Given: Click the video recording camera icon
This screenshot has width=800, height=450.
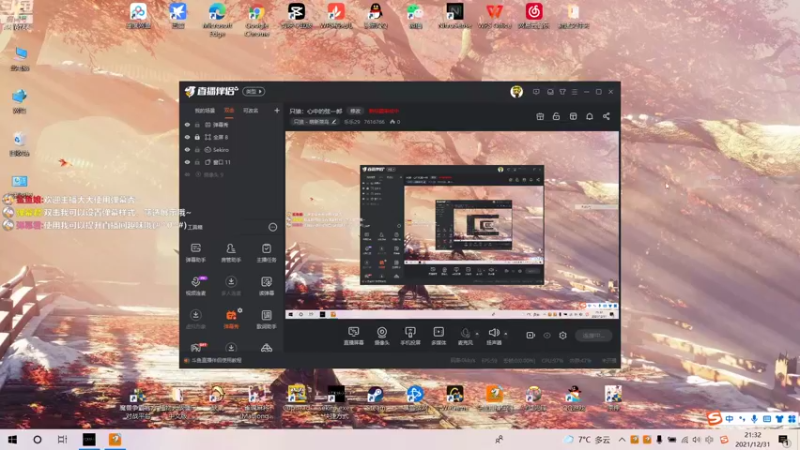Looking at the screenshot, I should (530, 335).
